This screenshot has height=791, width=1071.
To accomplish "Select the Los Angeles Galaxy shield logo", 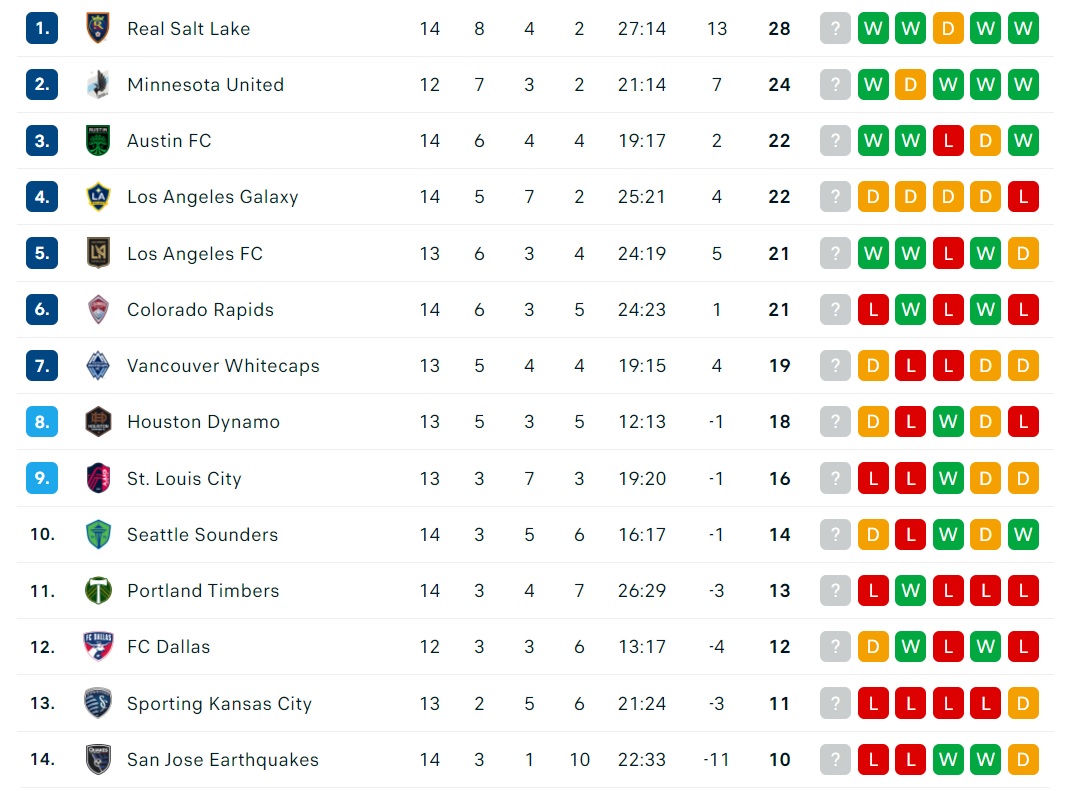I will (98, 197).
